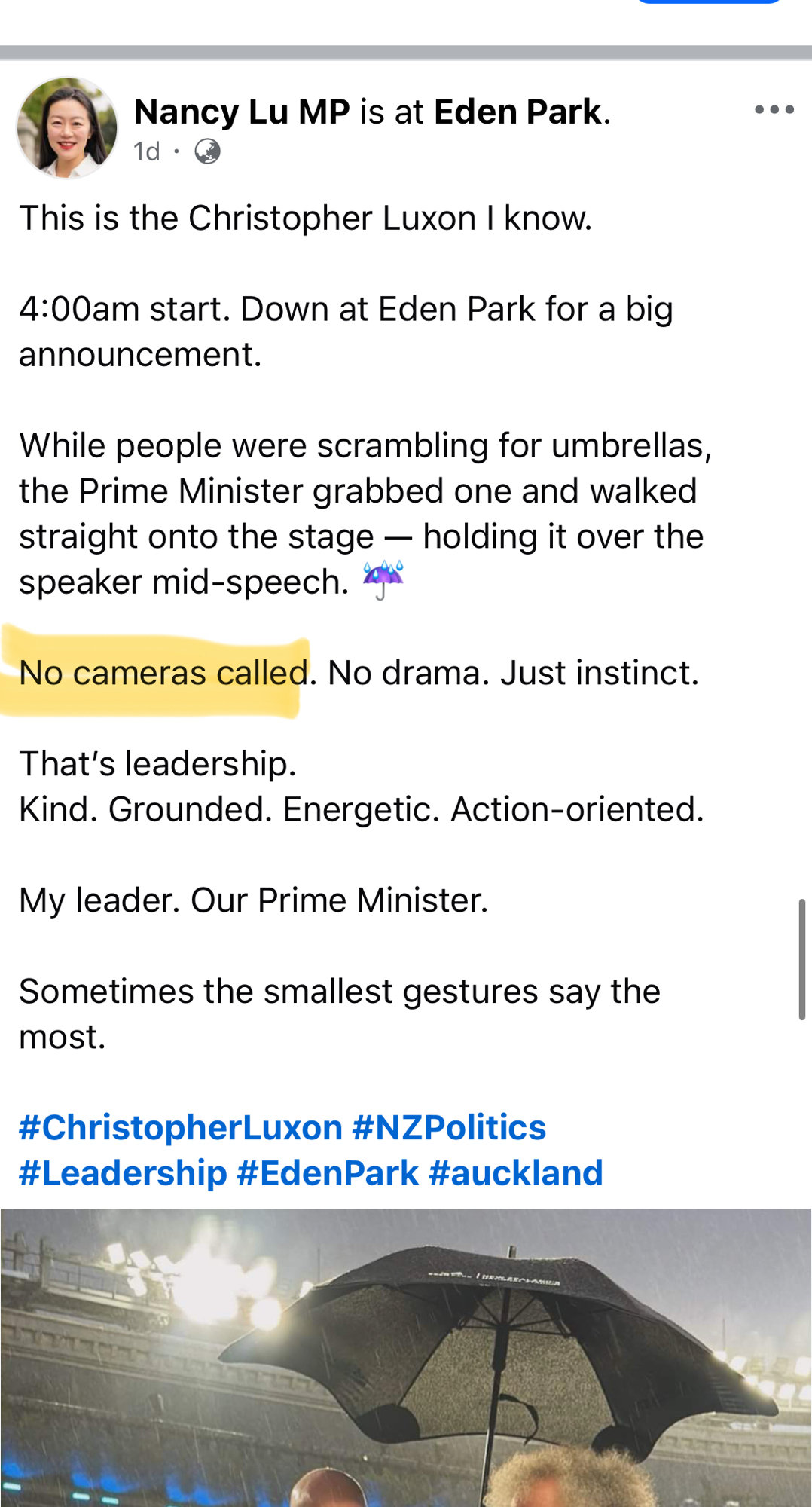Screen dimensions: 812x1507
Task: Click the "My leader. Our Prime Minister." line
Action: click(253, 900)
